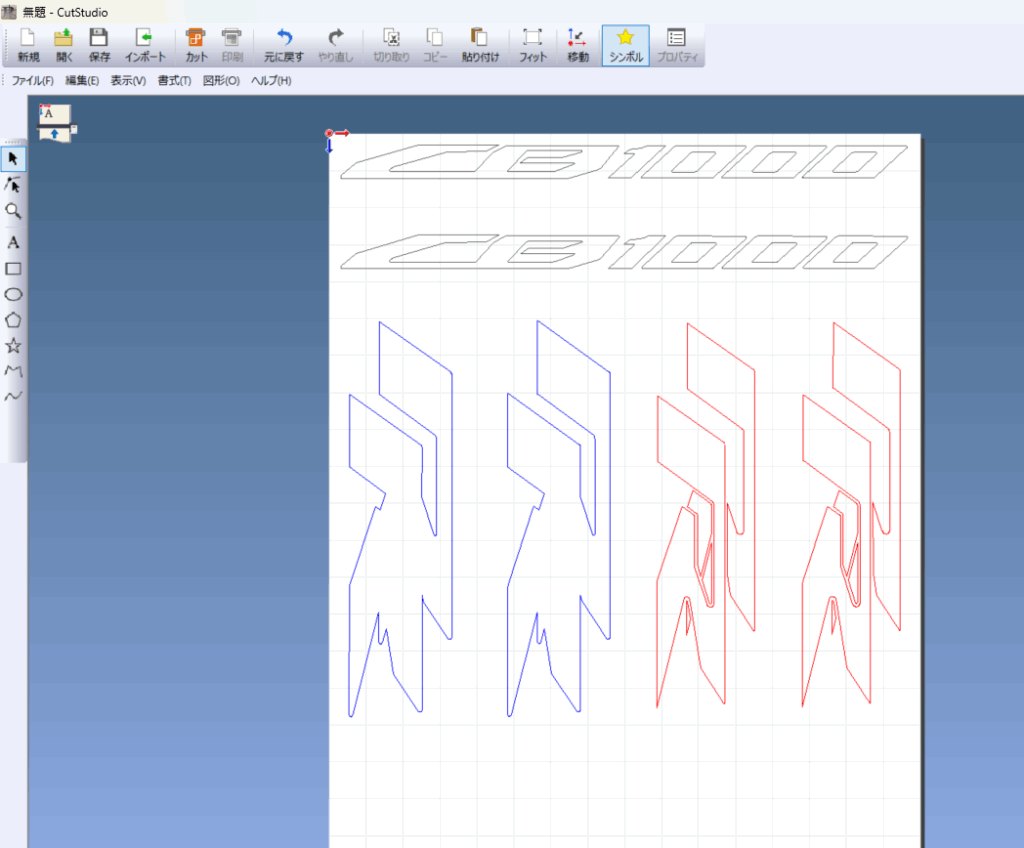The width and height of the screenshot is (1024, 848).
Task: Toggle the シンボル symbol panel
Action: [x=626, y=46]
